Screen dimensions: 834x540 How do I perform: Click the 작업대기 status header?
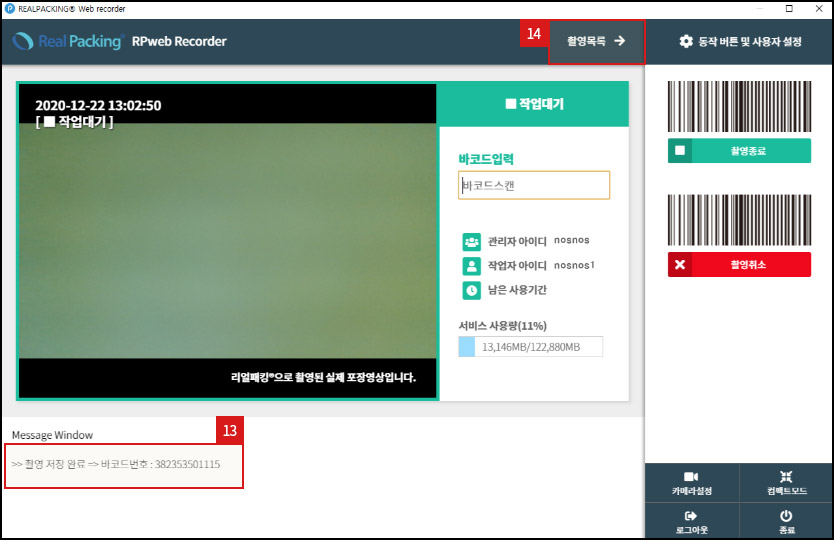[534, 104]
